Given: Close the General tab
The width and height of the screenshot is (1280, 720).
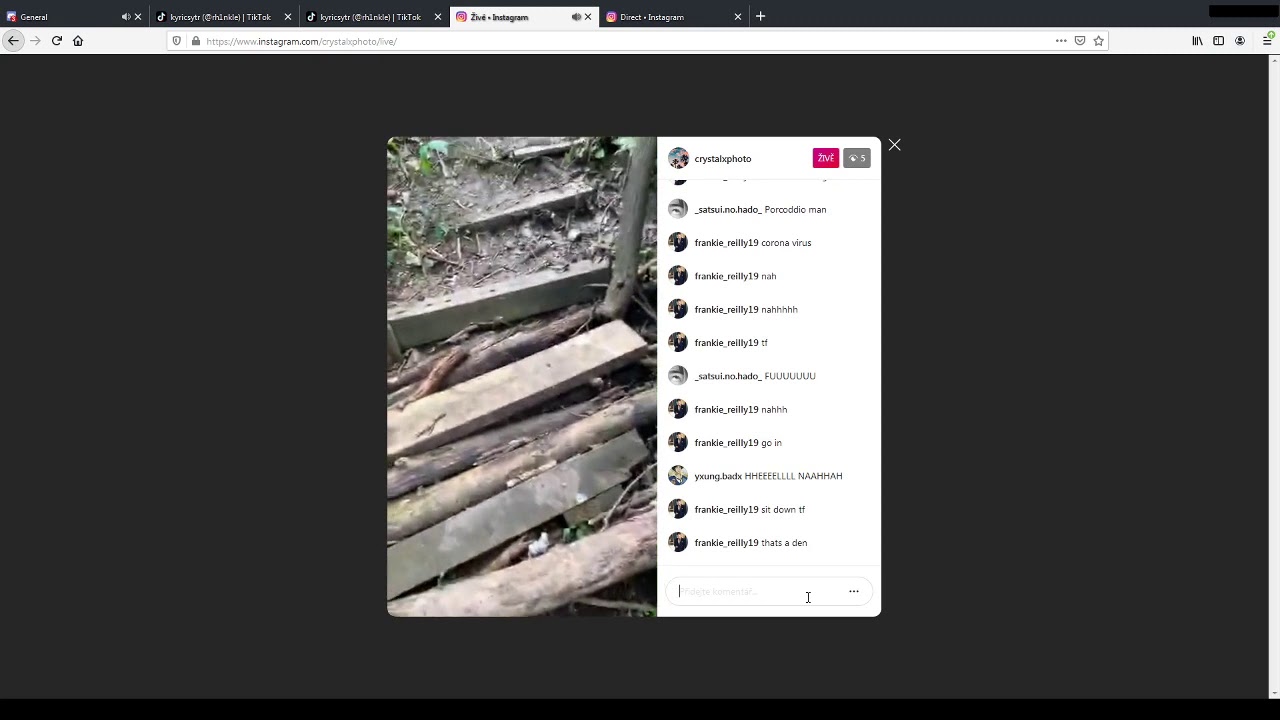Looking at the screenshot, I should point(138,17).
